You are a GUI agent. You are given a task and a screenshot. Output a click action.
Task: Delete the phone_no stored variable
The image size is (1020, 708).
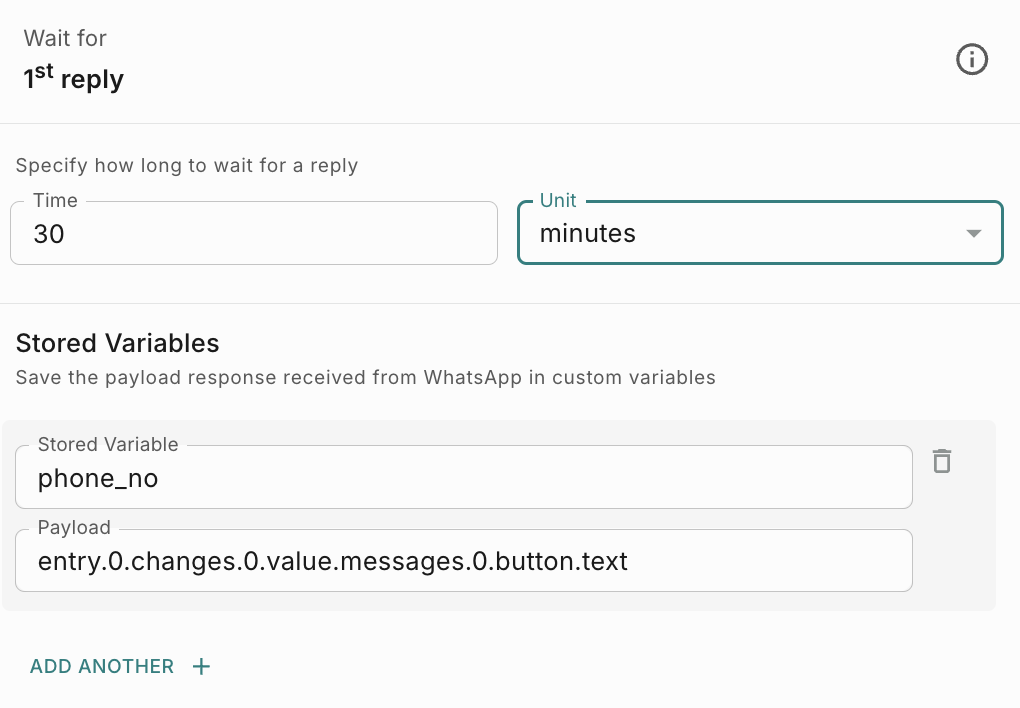pos(942,461)
